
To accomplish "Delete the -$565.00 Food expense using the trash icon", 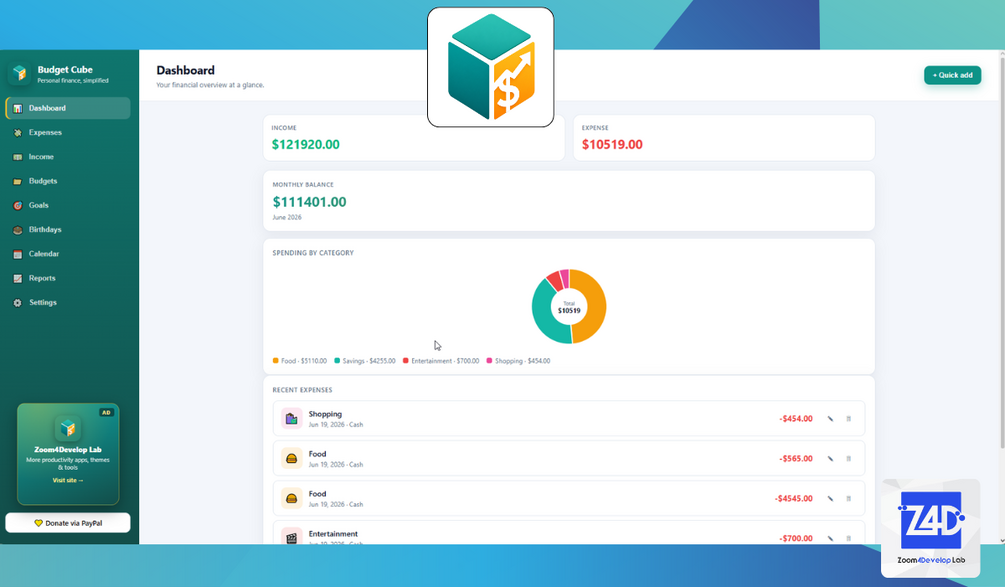I will point(849,458).
